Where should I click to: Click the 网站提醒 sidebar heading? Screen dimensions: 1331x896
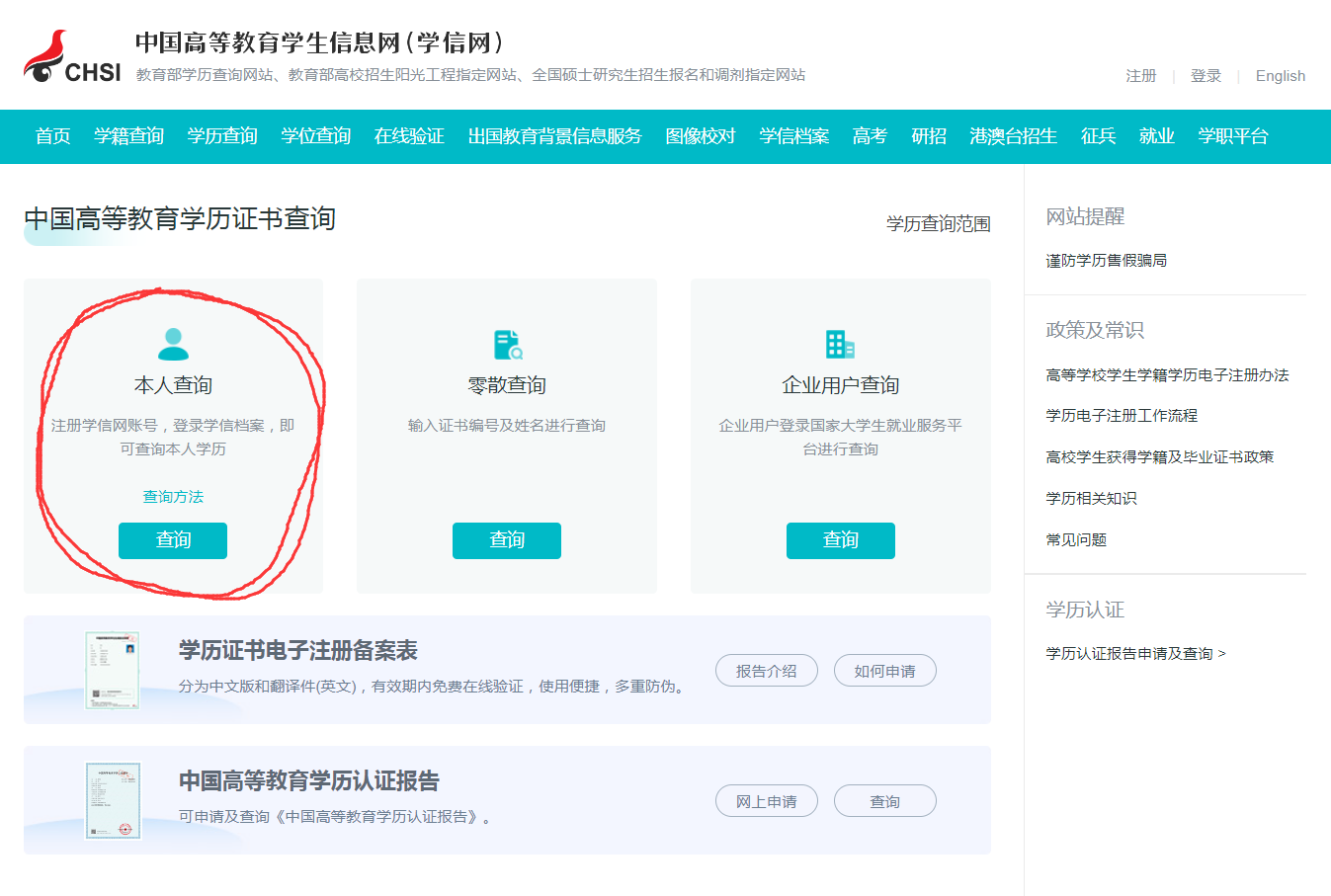point(1085,216)
